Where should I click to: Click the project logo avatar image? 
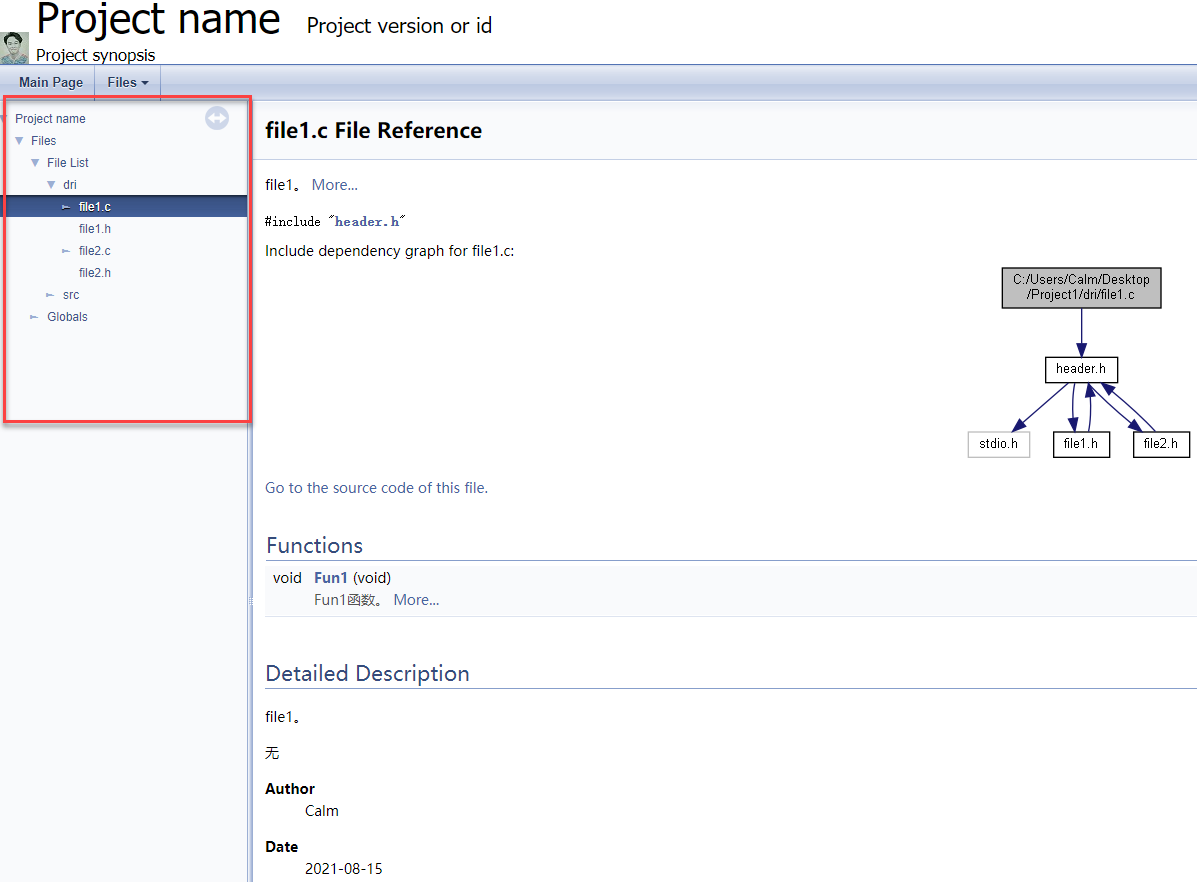click(x=15, y=47)
